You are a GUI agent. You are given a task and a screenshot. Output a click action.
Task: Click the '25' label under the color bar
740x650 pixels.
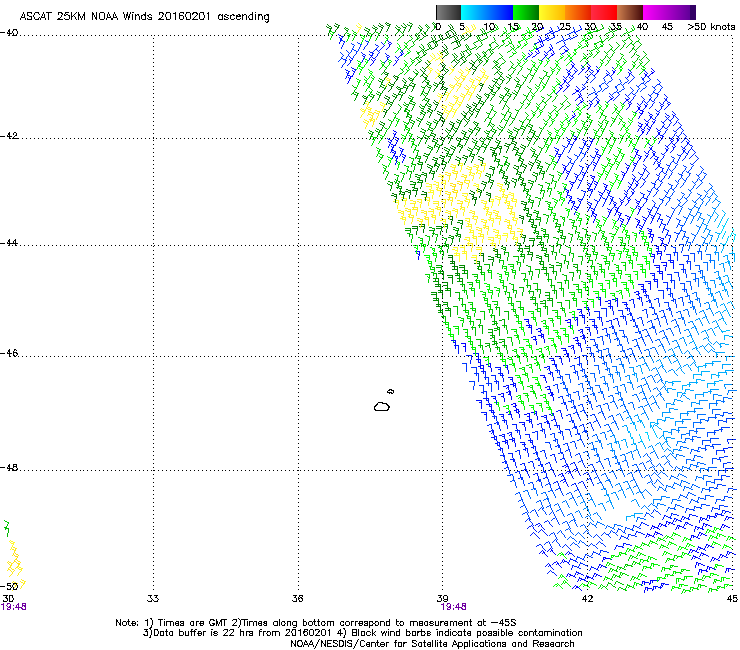[x=564, y=27]
